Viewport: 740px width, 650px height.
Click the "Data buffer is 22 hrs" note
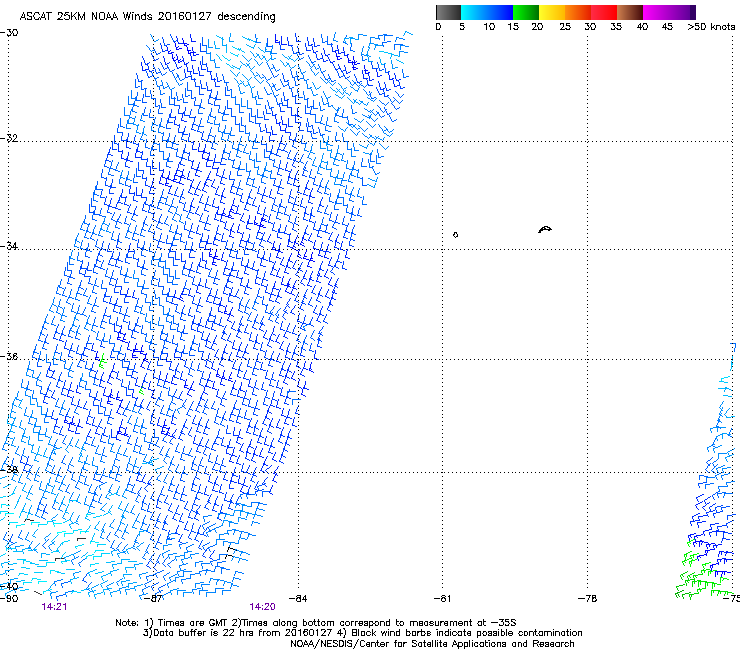[x=362, y=633]
